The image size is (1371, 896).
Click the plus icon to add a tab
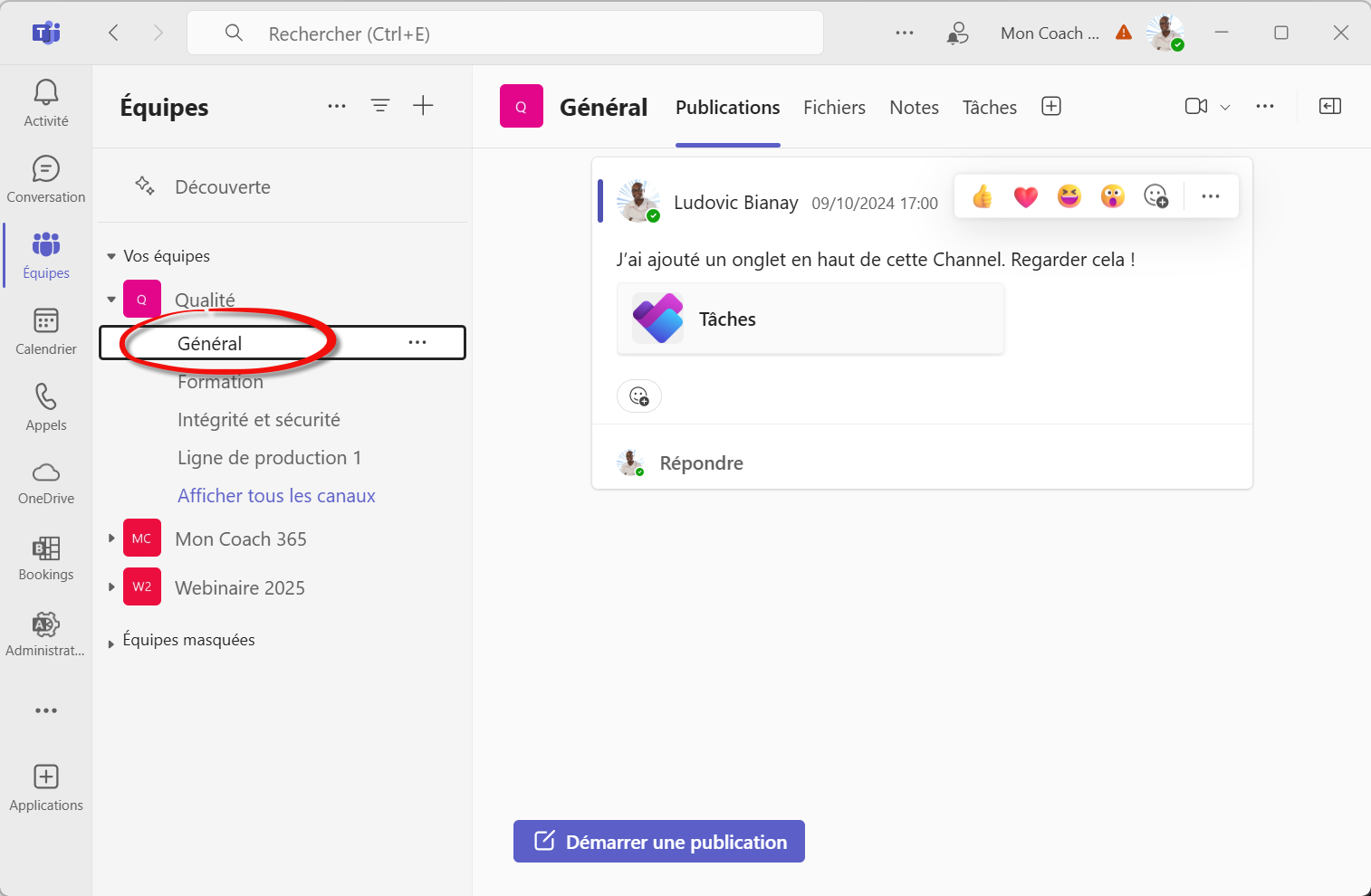1051,107
